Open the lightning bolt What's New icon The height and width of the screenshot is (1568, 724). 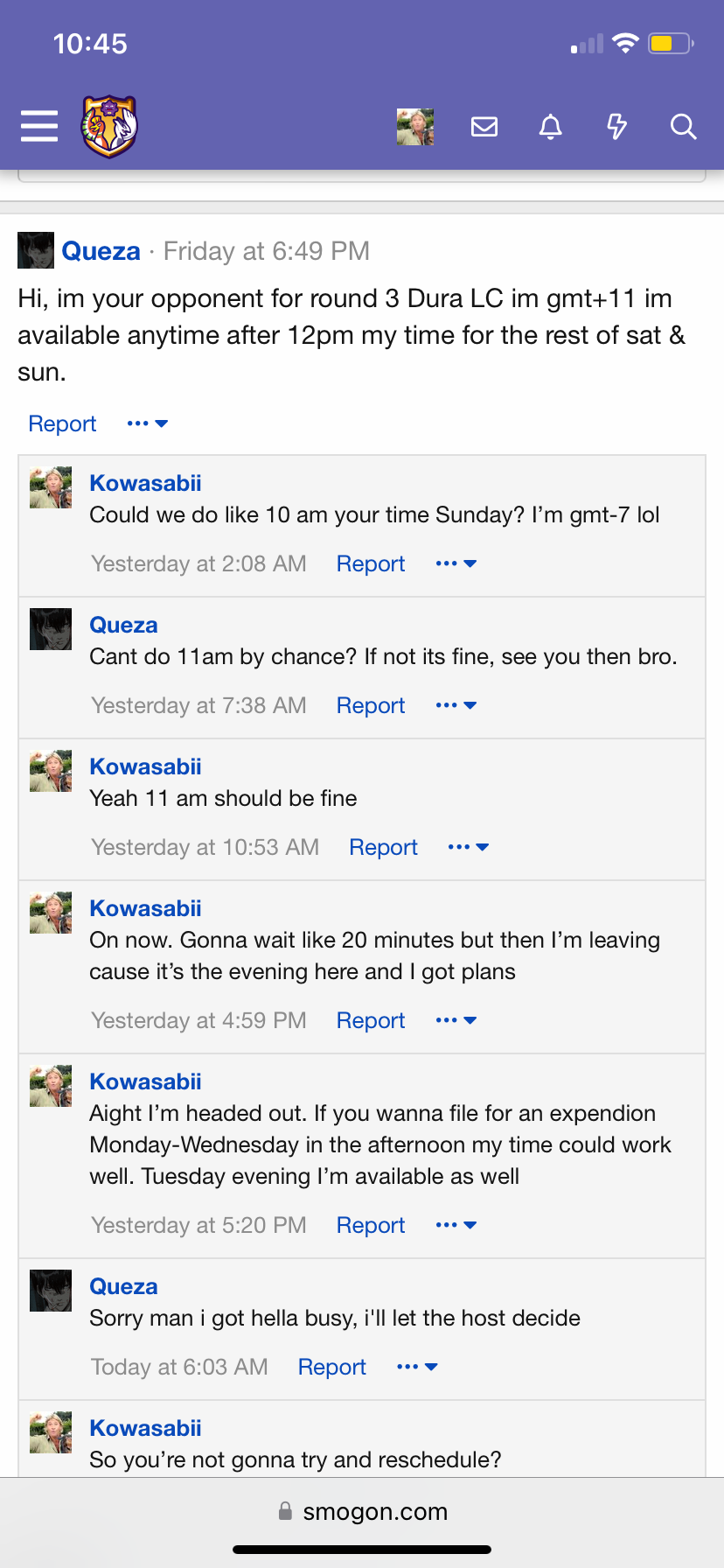click(617, 127)
